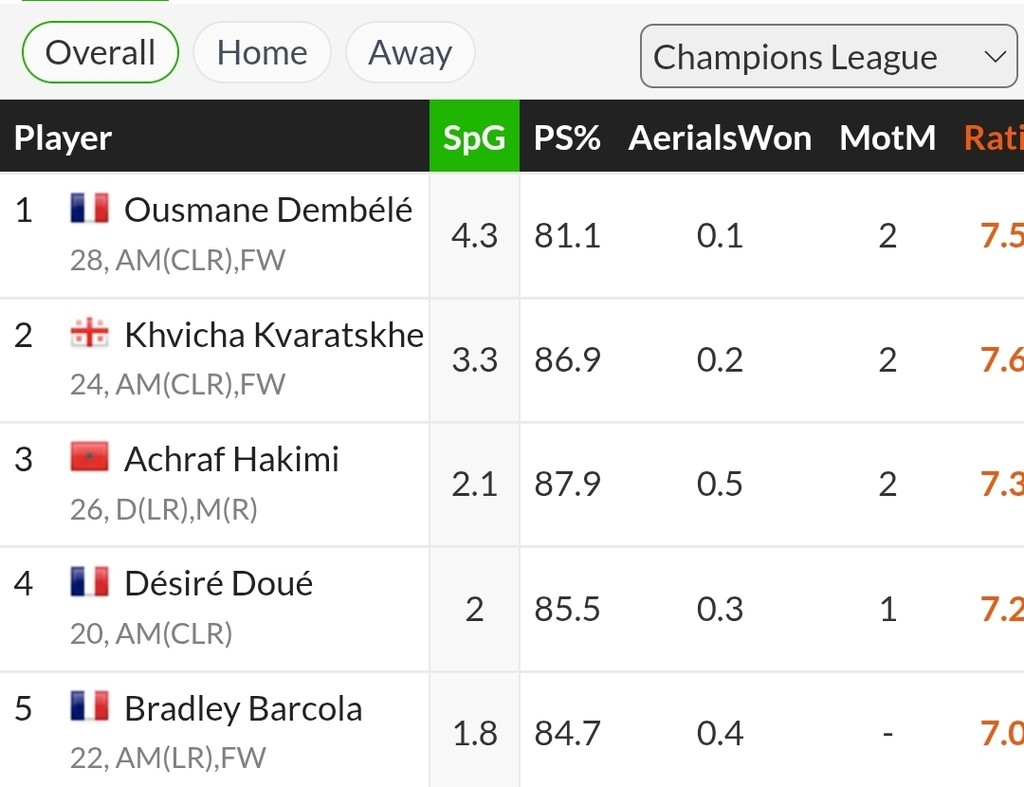Image resolution: width=1024 pixels, height=787 pixels.
Task: Click the dropdown chevron arrow
Action: [x=995, y=57]
